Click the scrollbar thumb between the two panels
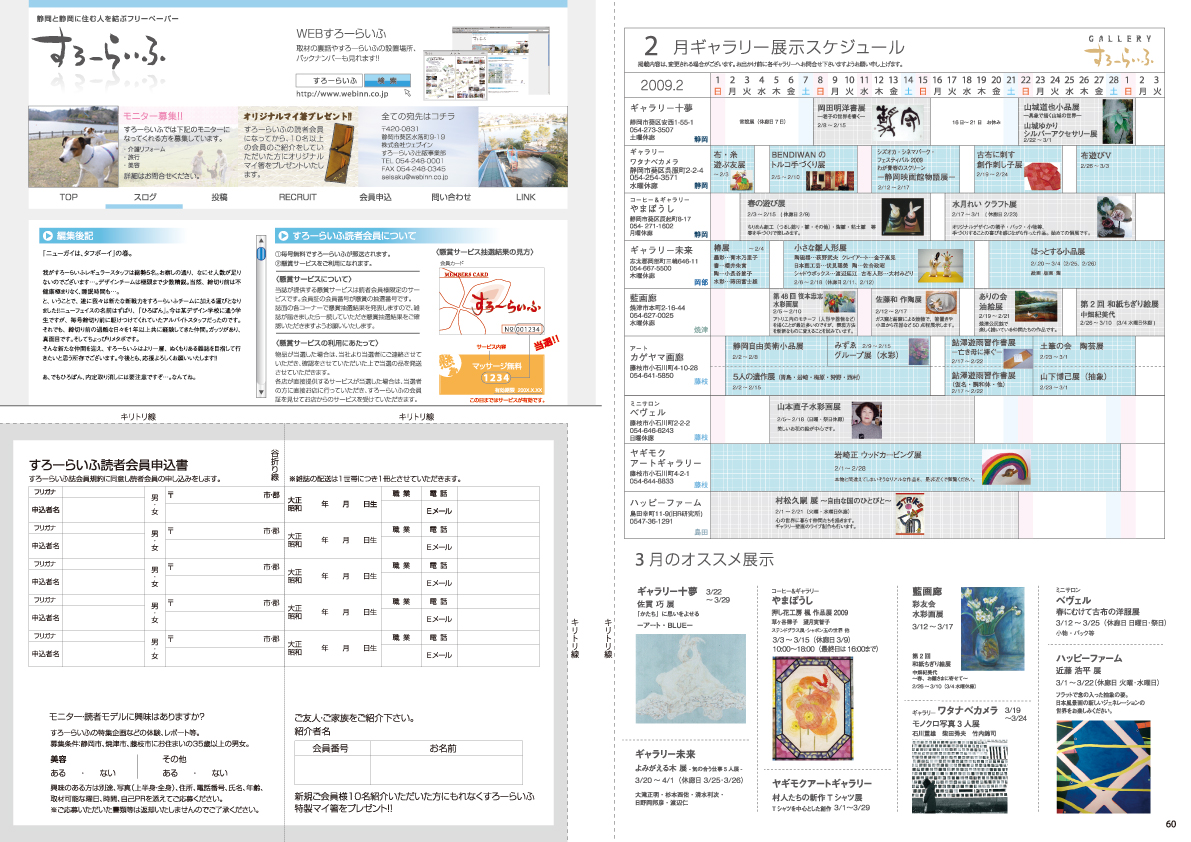 pos(261,254)
